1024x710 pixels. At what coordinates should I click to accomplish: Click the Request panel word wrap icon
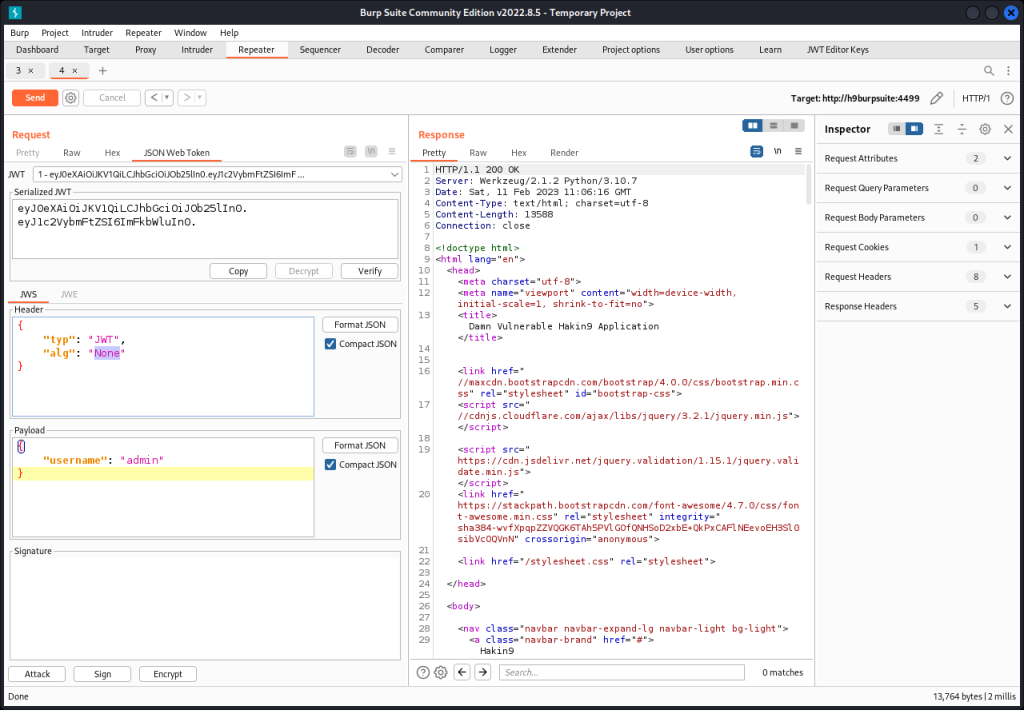pos(351,152)
